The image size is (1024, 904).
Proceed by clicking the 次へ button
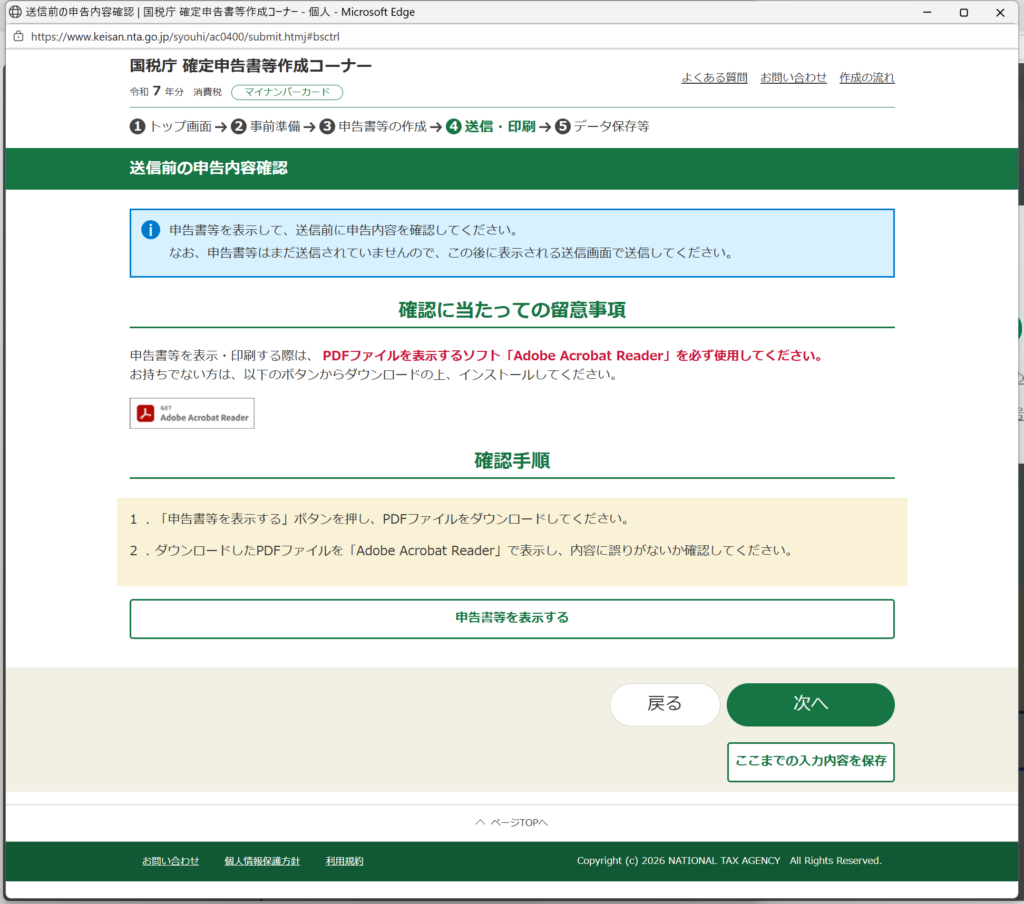[x=810, y=704]
